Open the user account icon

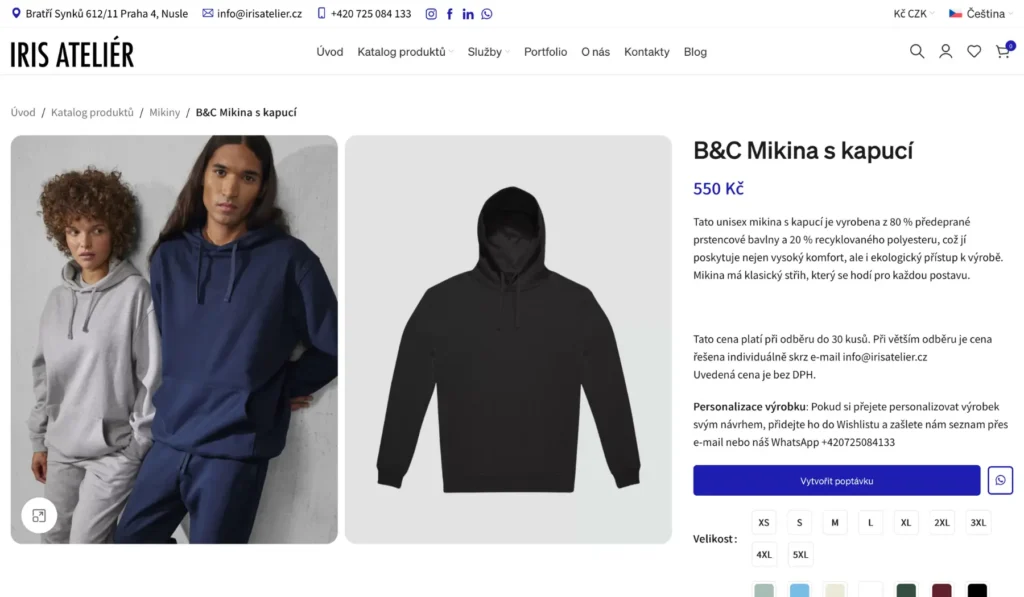tap(945, 51)
